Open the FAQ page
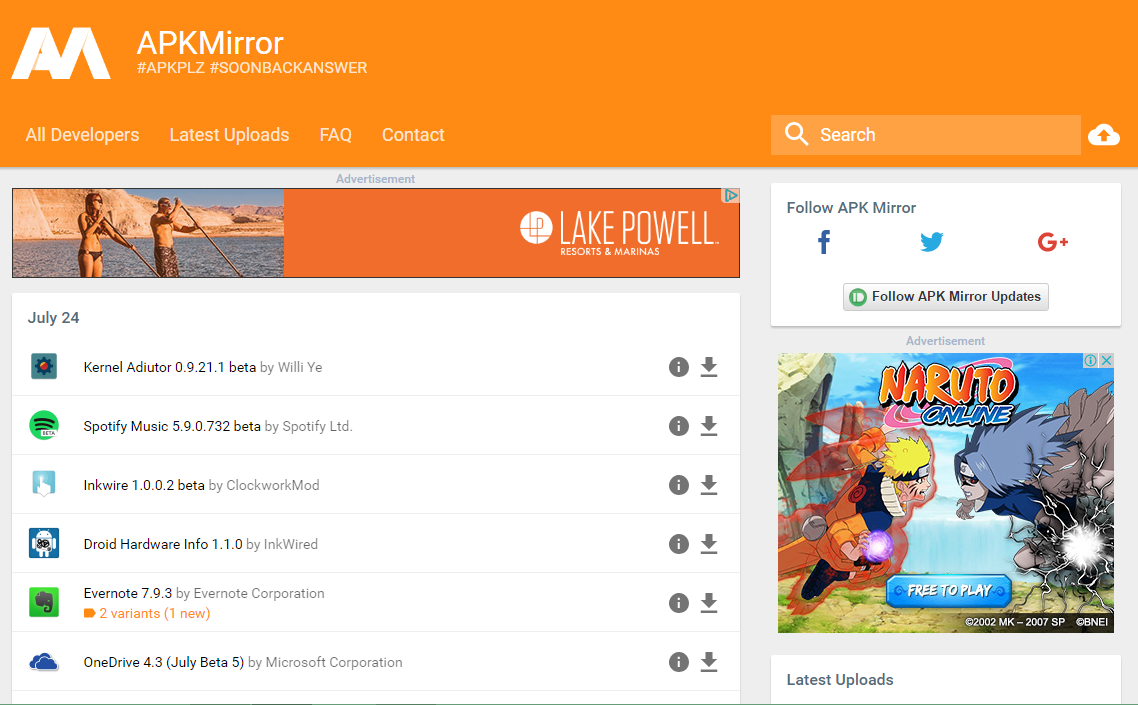The image size is (1138, 705). tap(335, 135)
